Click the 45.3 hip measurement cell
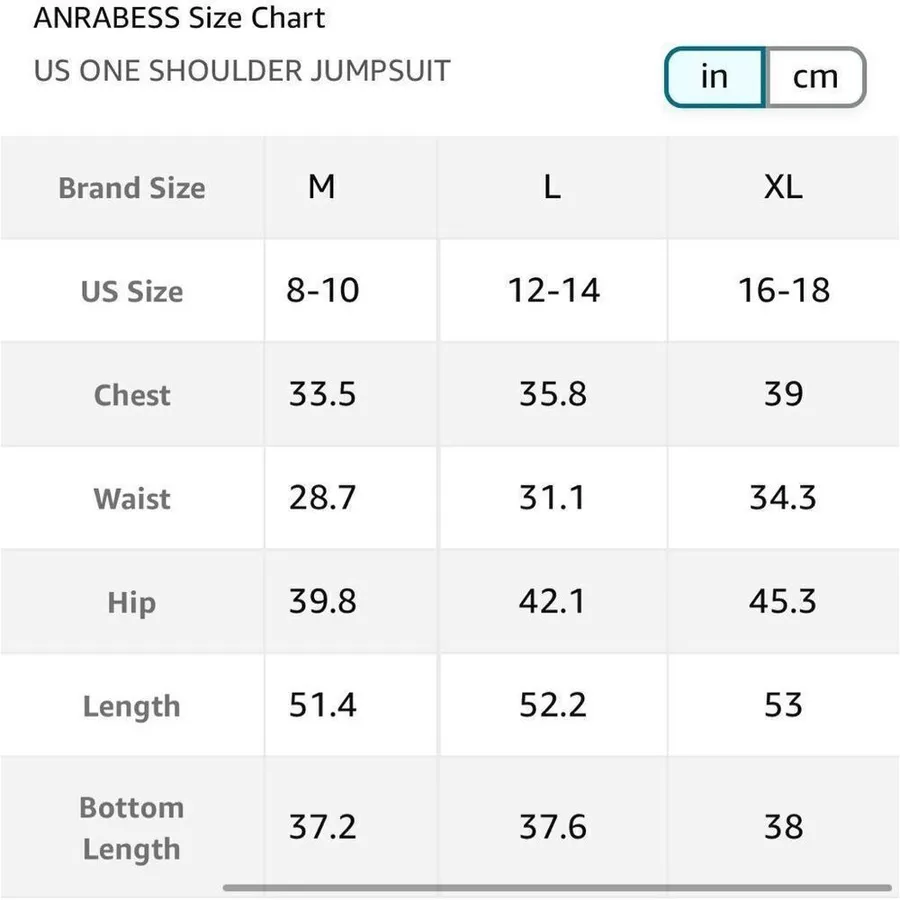The image size is (900, 900). coord(783,602)
